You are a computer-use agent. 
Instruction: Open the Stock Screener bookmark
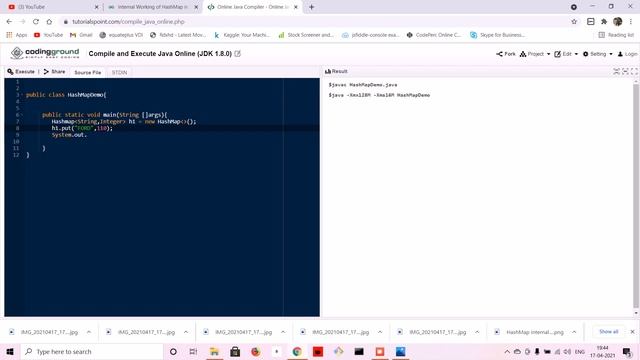coord(306,35)
